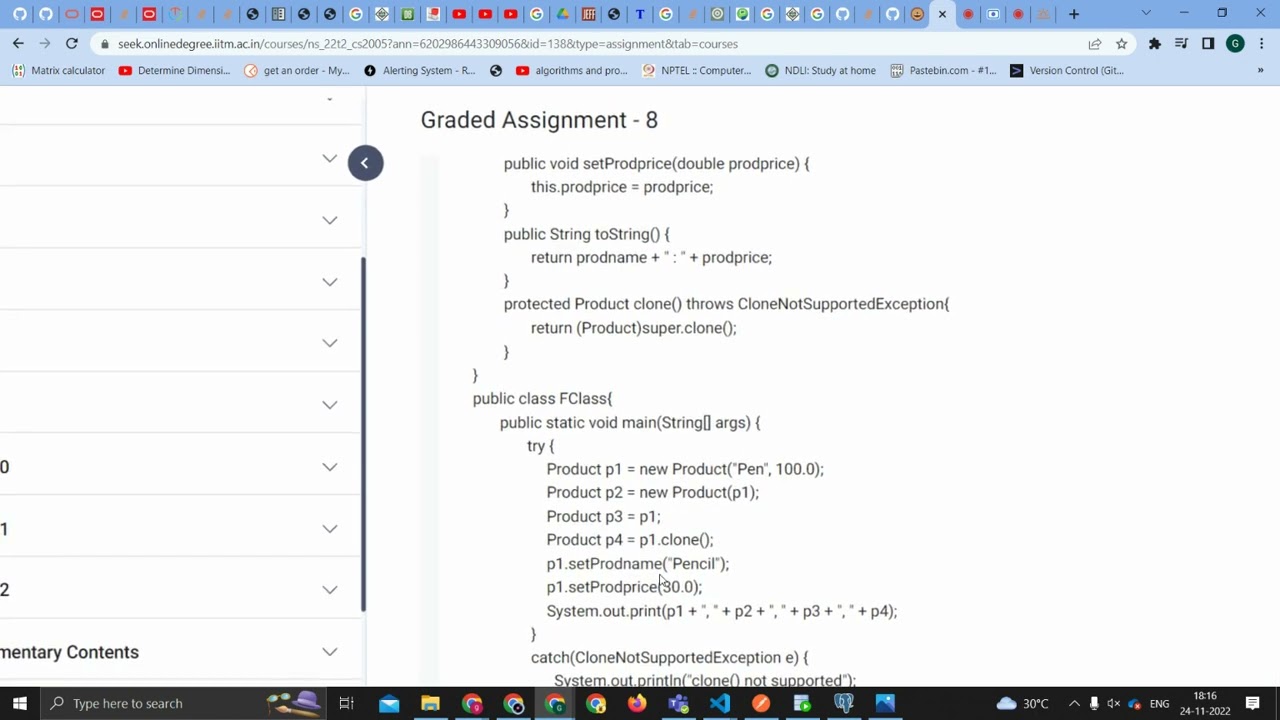The height and width of the screenshot is (720, 1280).
Task: Click the browser forward arrow
Action: pos(45,43)
